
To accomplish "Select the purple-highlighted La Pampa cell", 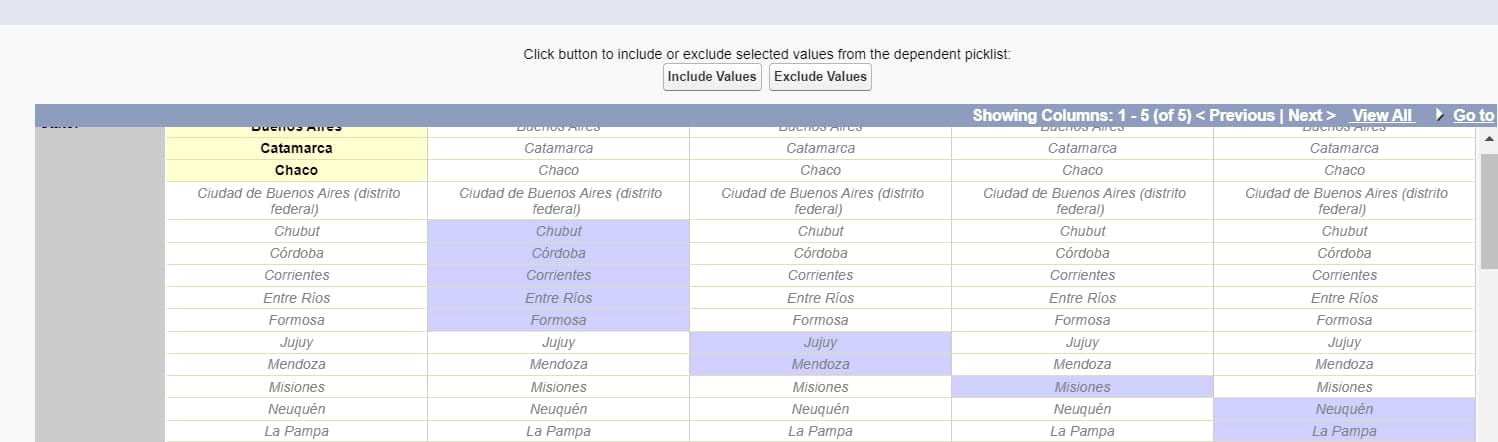I will point(1344,431).
